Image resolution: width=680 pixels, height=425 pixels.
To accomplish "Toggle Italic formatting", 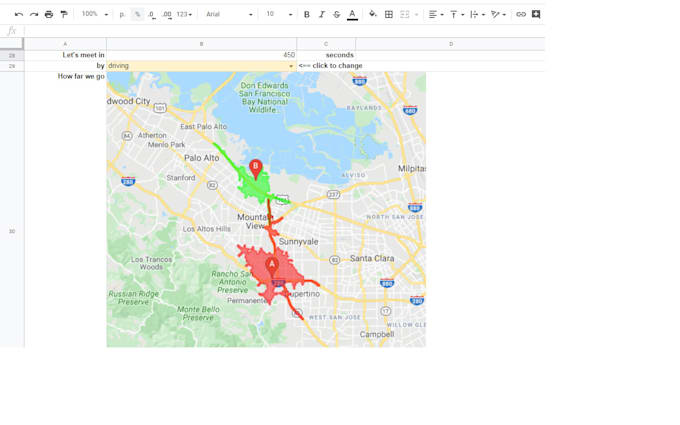I will tap(322, 14).
